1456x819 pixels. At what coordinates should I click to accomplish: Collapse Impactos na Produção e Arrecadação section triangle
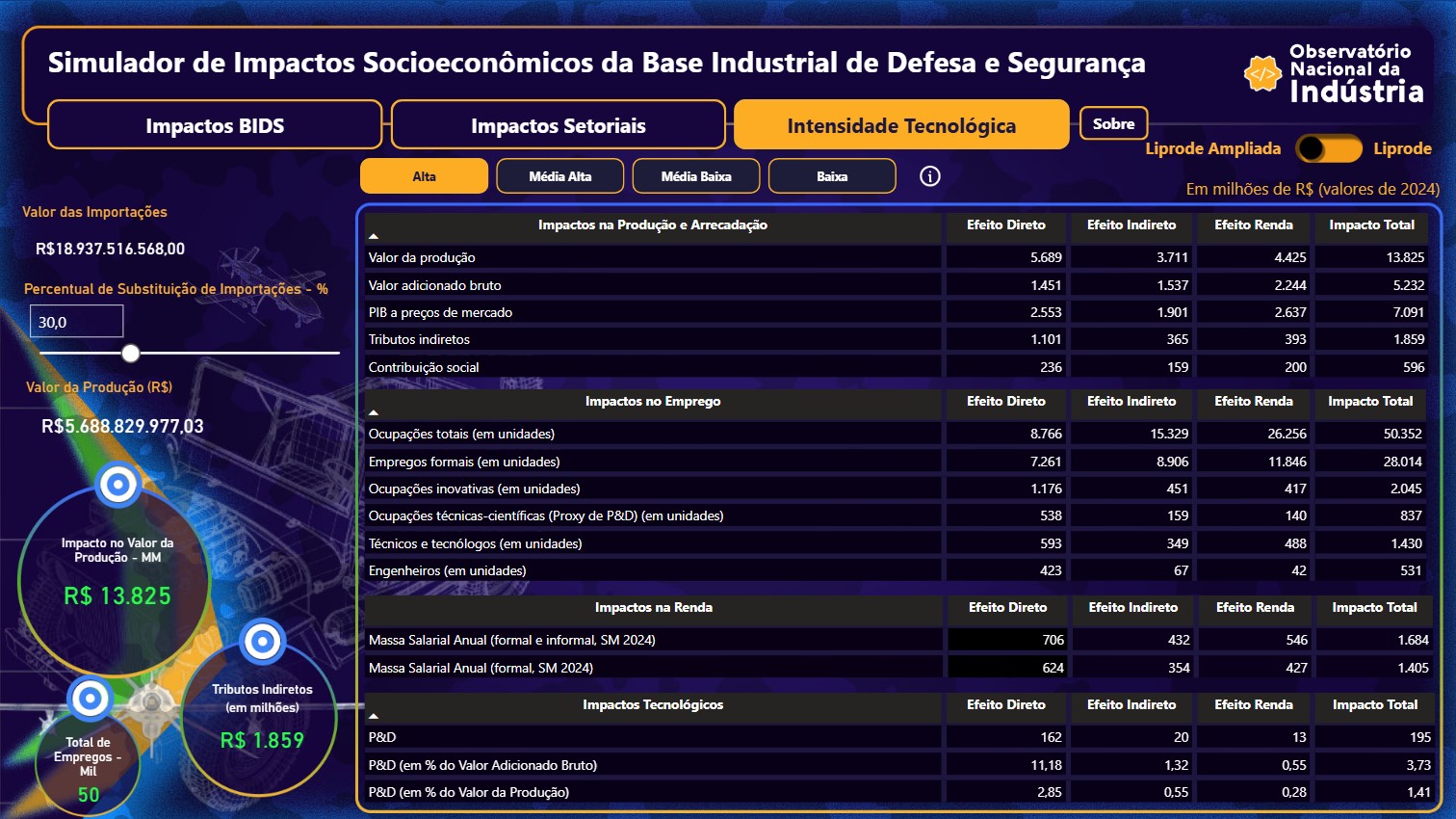[374, 236]
